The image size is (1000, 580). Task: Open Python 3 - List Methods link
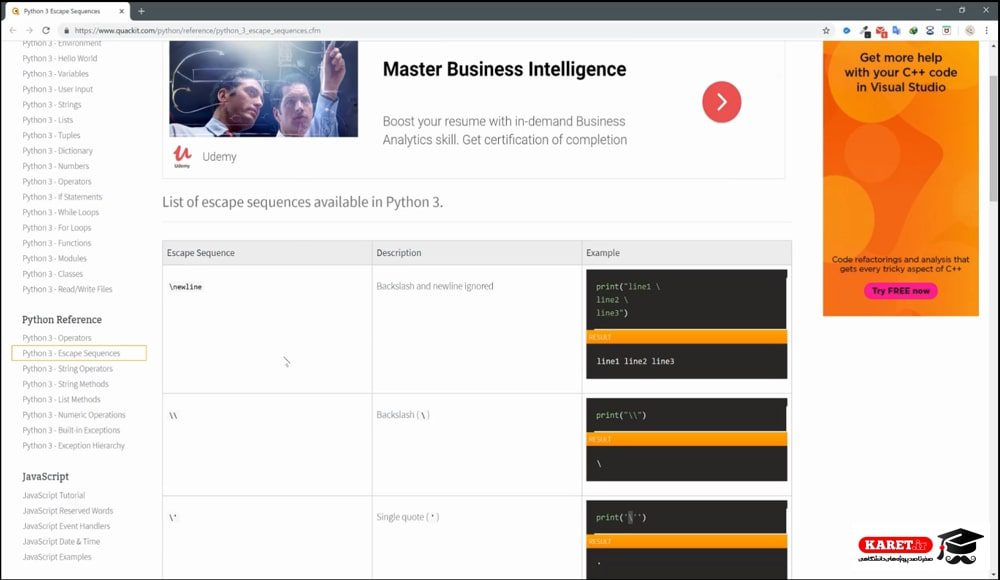pyautogui.click(x=61, y=399)
